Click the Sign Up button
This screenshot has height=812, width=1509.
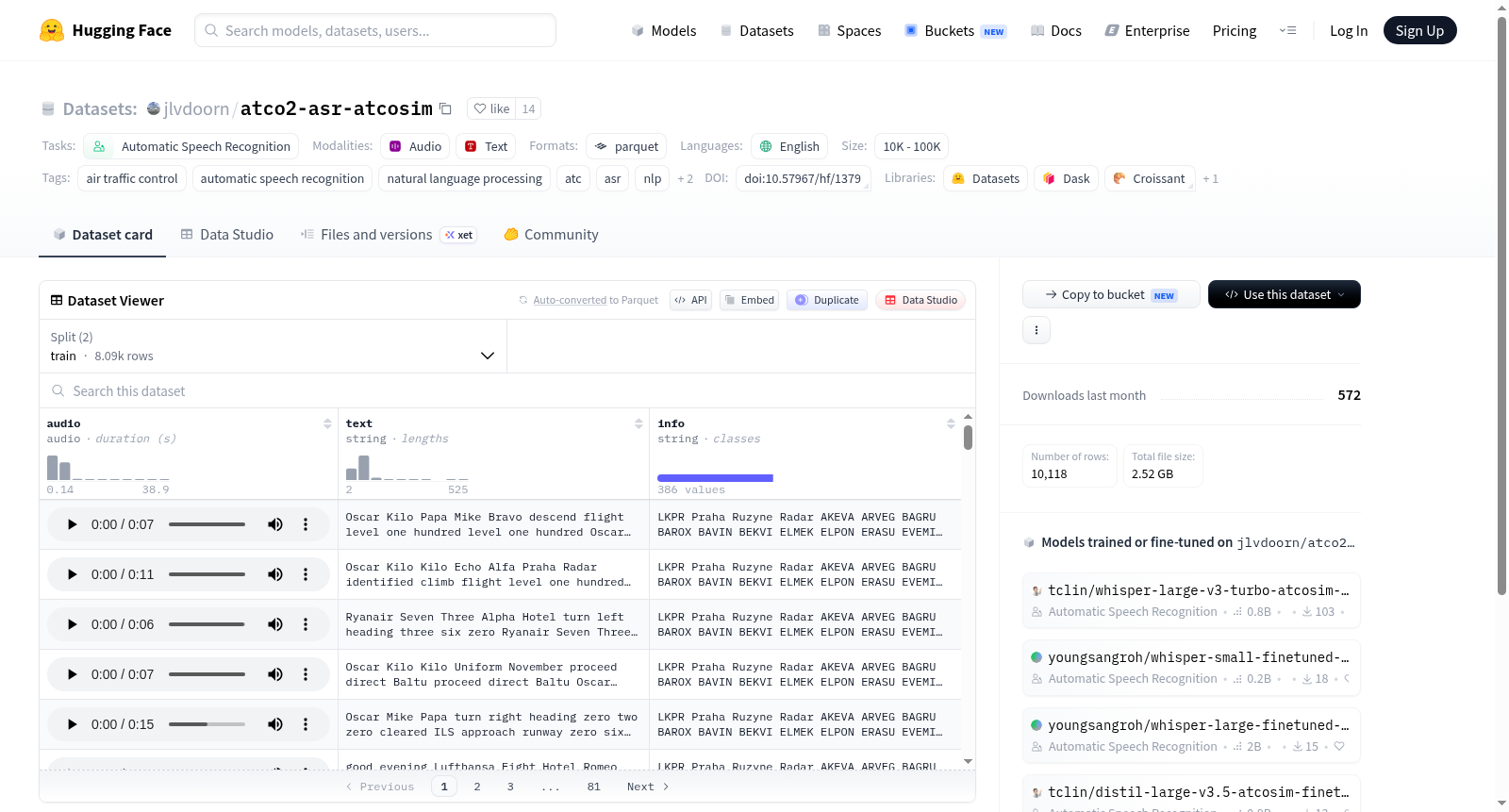point(1419,30)
